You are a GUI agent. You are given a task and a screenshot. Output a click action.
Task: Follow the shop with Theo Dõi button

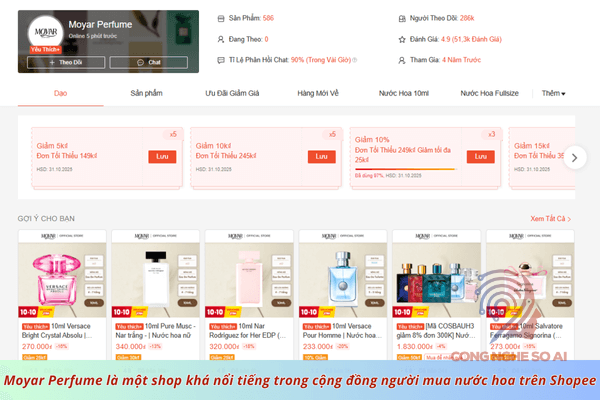(x=66, y=62)
